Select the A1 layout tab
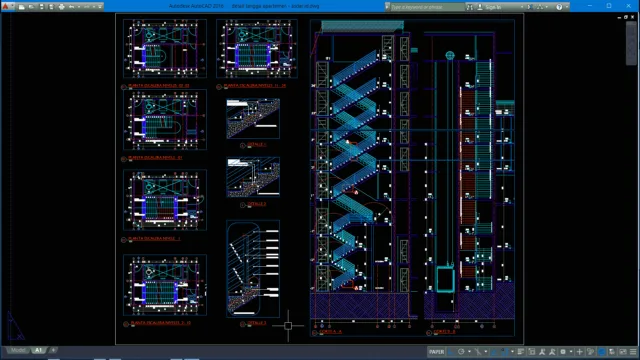 (x=38, y=350)
